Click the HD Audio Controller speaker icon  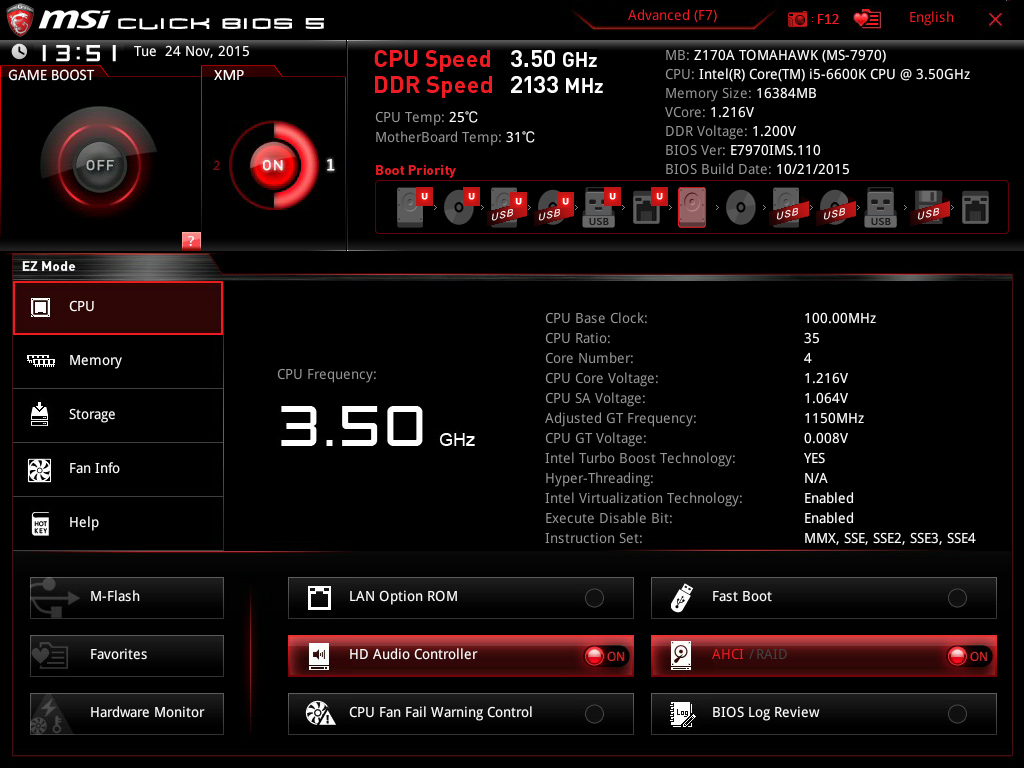319,656
